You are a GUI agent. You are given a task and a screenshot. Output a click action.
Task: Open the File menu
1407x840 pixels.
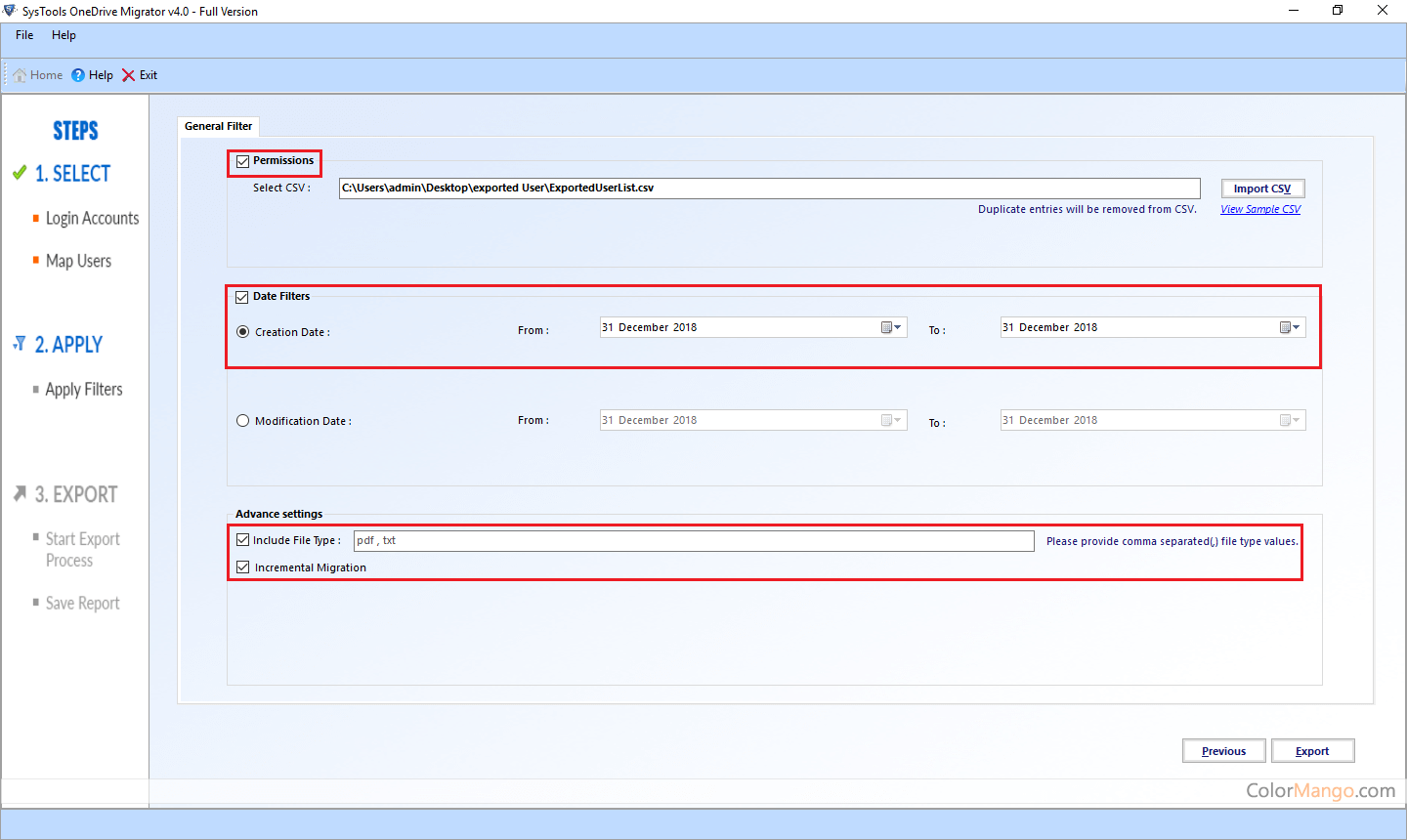(x=24, y=35)
